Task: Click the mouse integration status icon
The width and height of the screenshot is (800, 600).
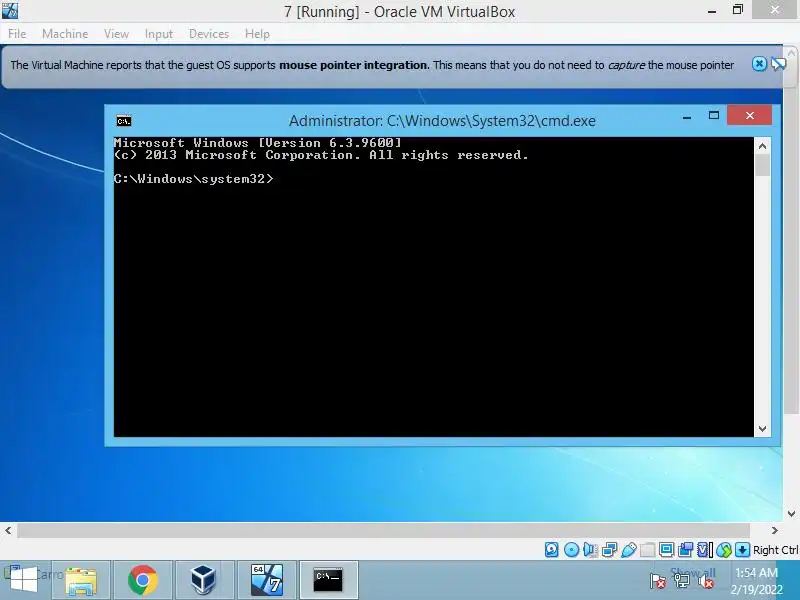Action: (x=723, y=549)
